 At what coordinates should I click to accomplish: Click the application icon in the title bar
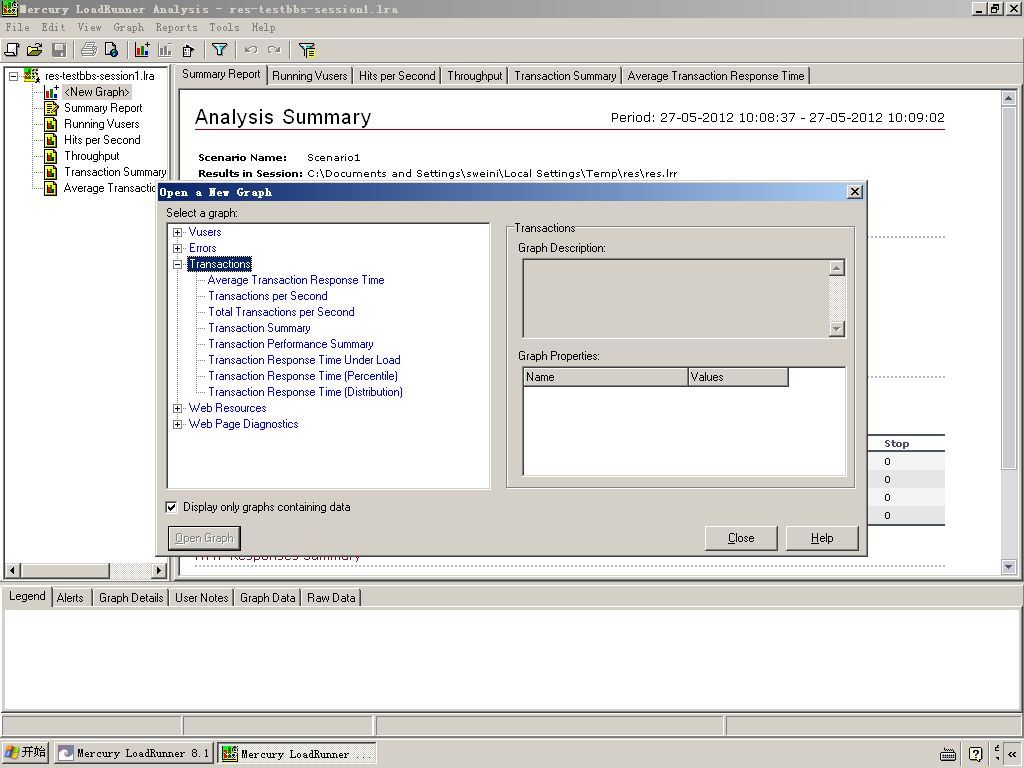click(x=9, y=8)
